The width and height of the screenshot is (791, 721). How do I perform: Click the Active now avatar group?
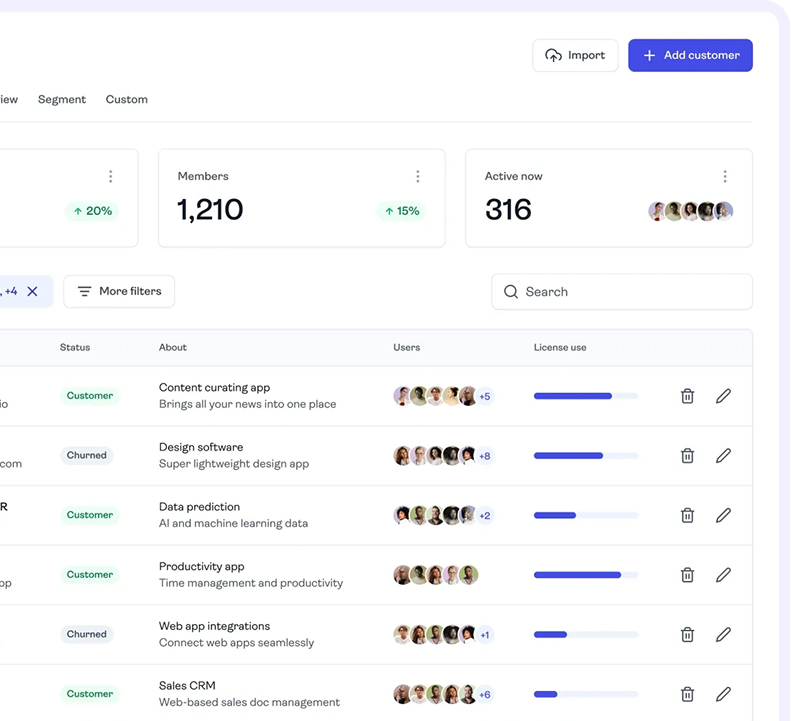point(691,211)
